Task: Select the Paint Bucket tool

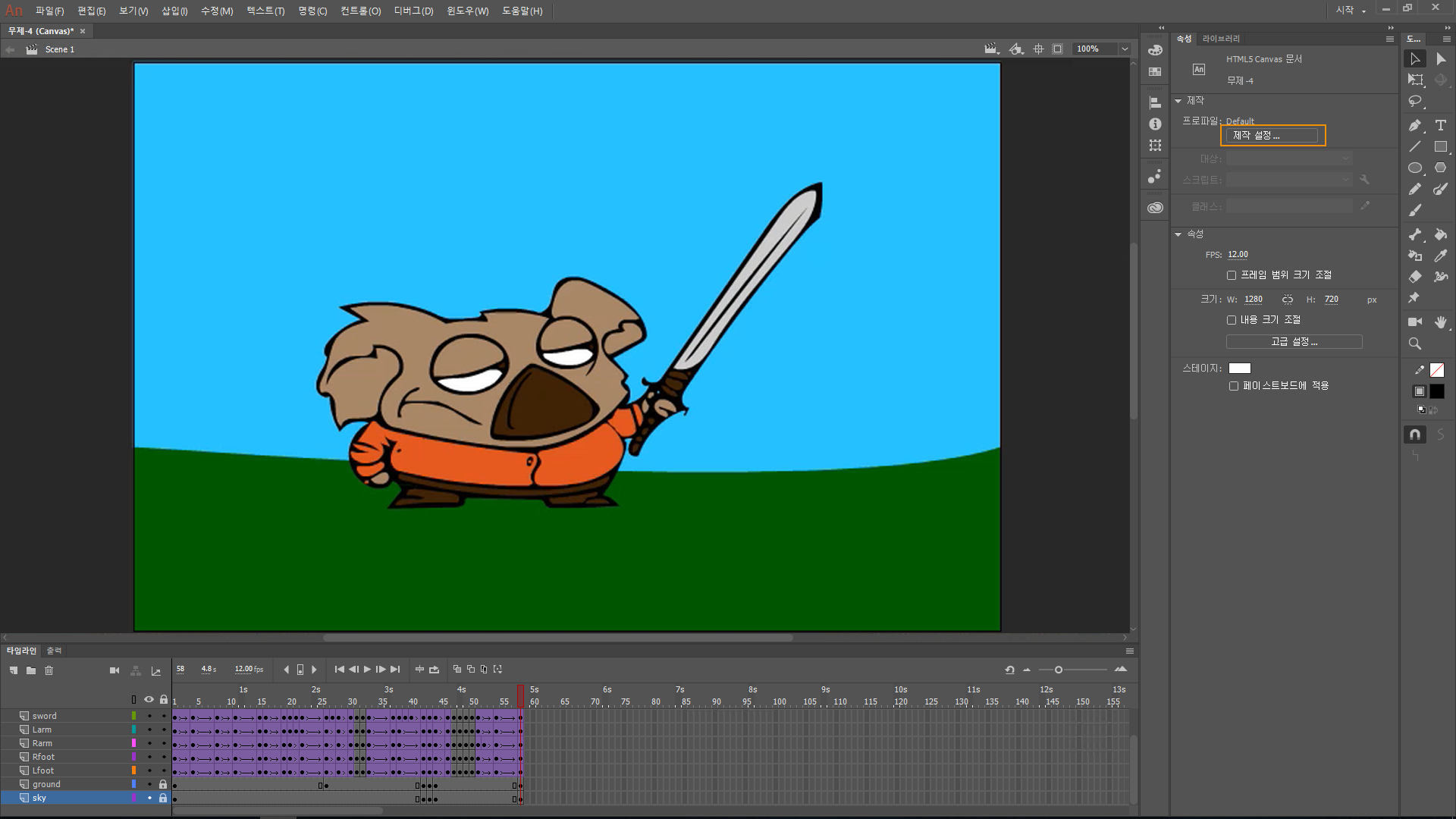Action: (x=1440, y=234)
